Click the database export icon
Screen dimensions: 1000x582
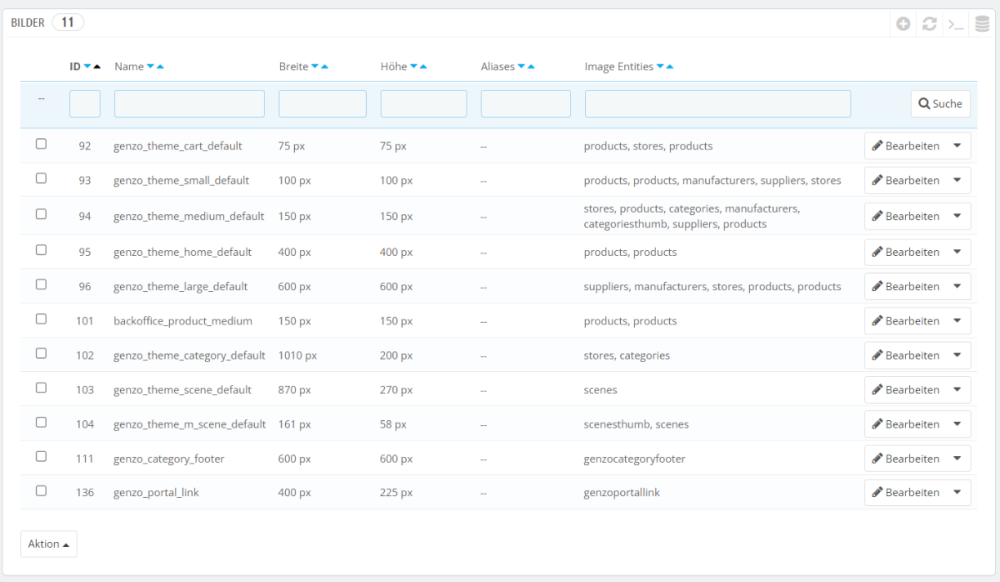pyautogui.click(x=982, y=24)
